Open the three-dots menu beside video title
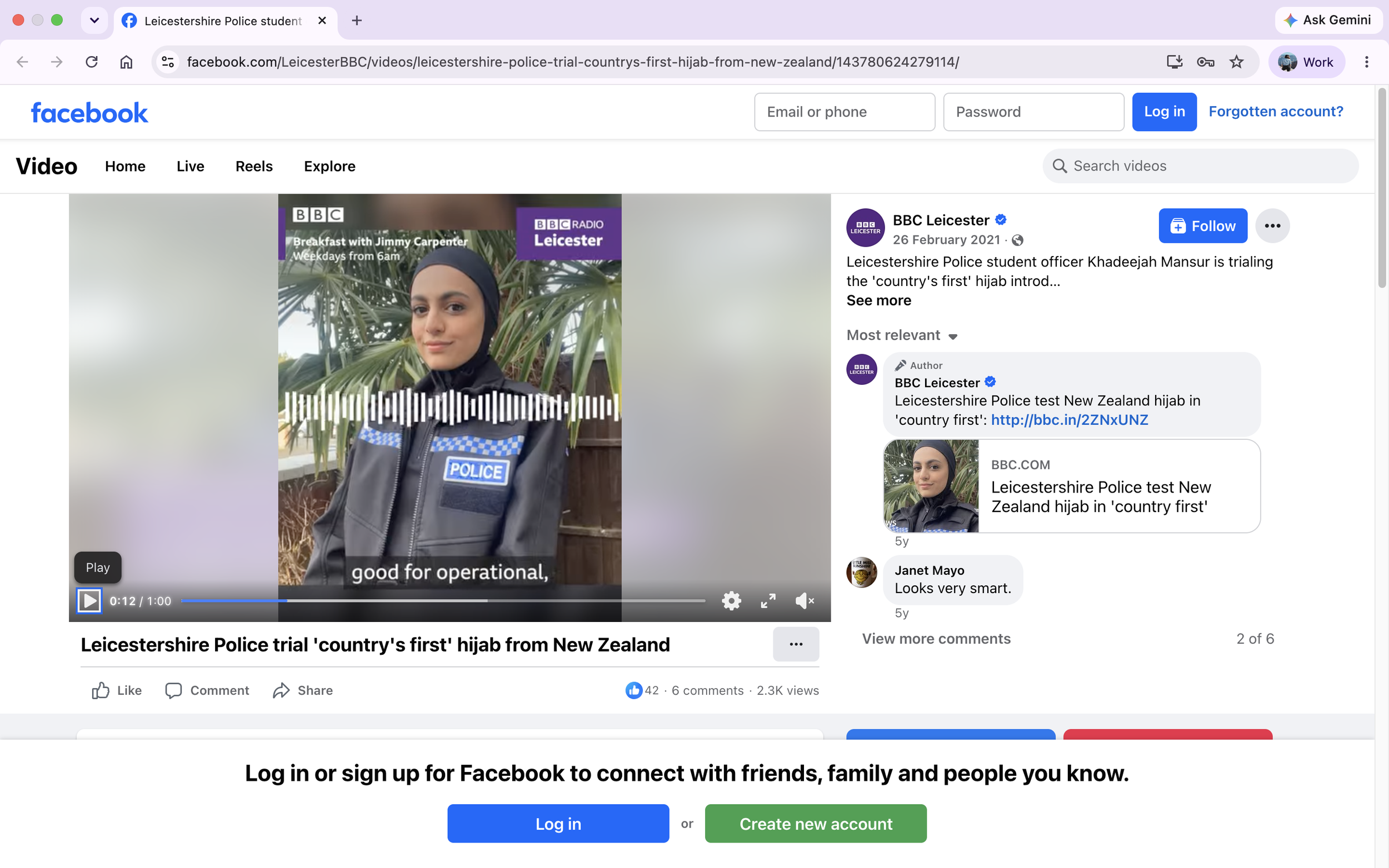Viewport: 1389px width, 868px height. 796,644
